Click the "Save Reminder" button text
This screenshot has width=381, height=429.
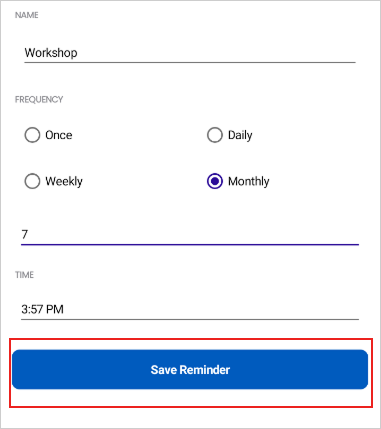pyautogui.click(x=190, y=370)
